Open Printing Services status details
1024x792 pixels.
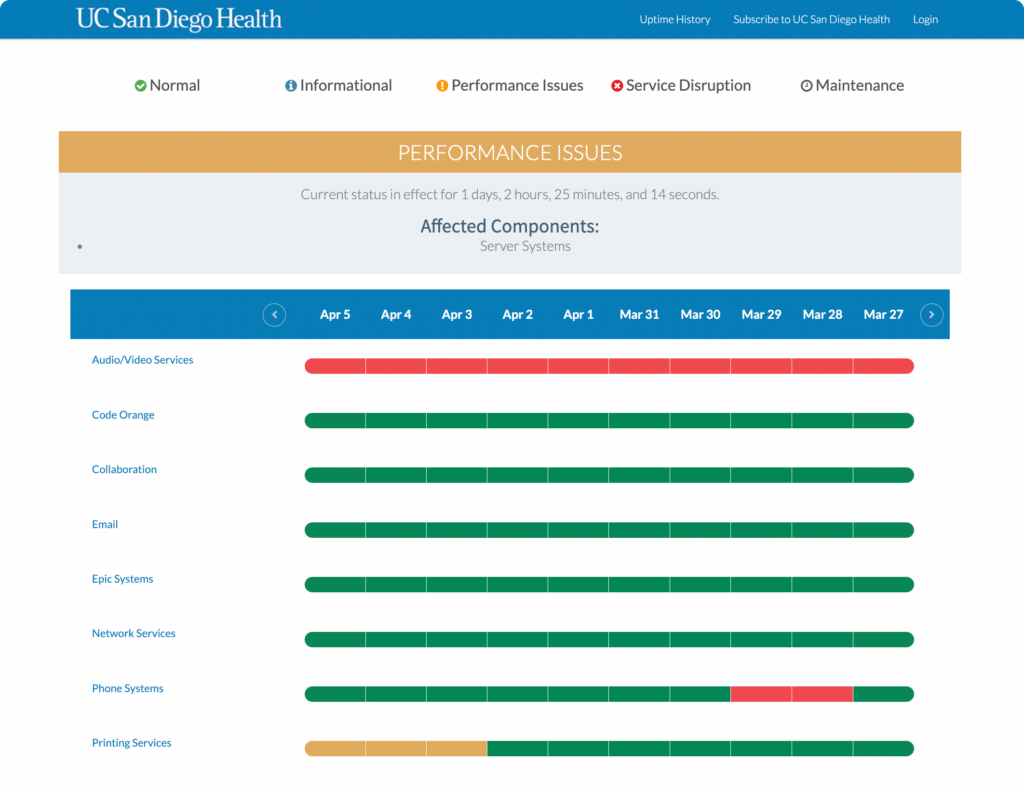pyautogui.click(x=131, y=742)
